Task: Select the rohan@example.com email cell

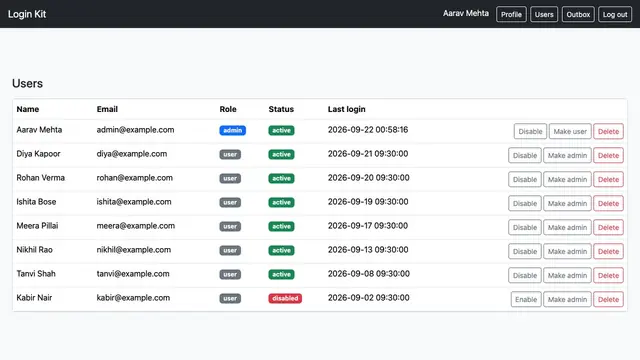Action: pos(134,178)
